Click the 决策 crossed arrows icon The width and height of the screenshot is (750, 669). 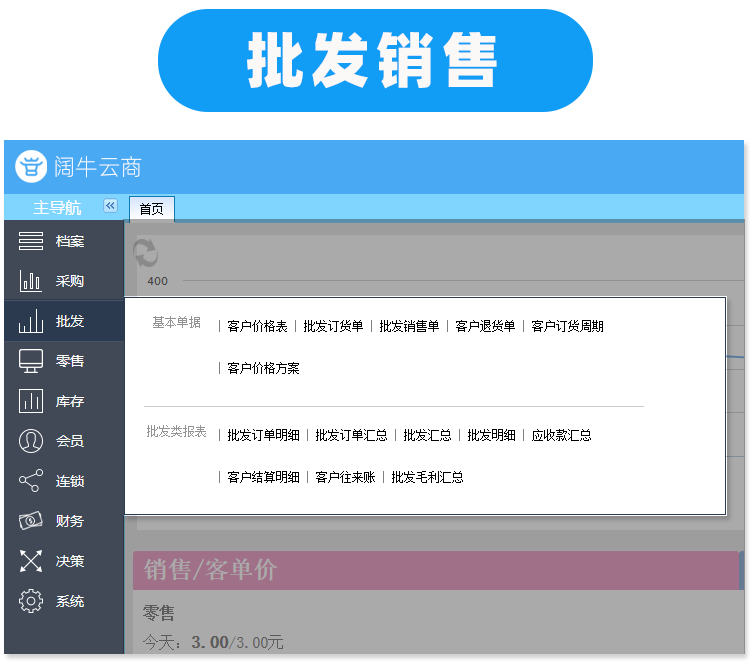click(x=31, y=561)
